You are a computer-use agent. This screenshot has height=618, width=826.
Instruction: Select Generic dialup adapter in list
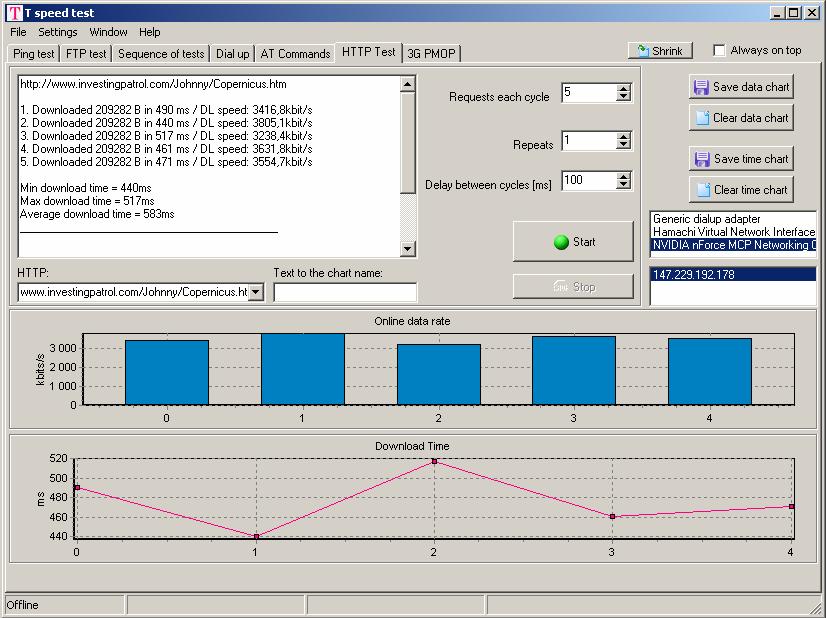[733, 219]
